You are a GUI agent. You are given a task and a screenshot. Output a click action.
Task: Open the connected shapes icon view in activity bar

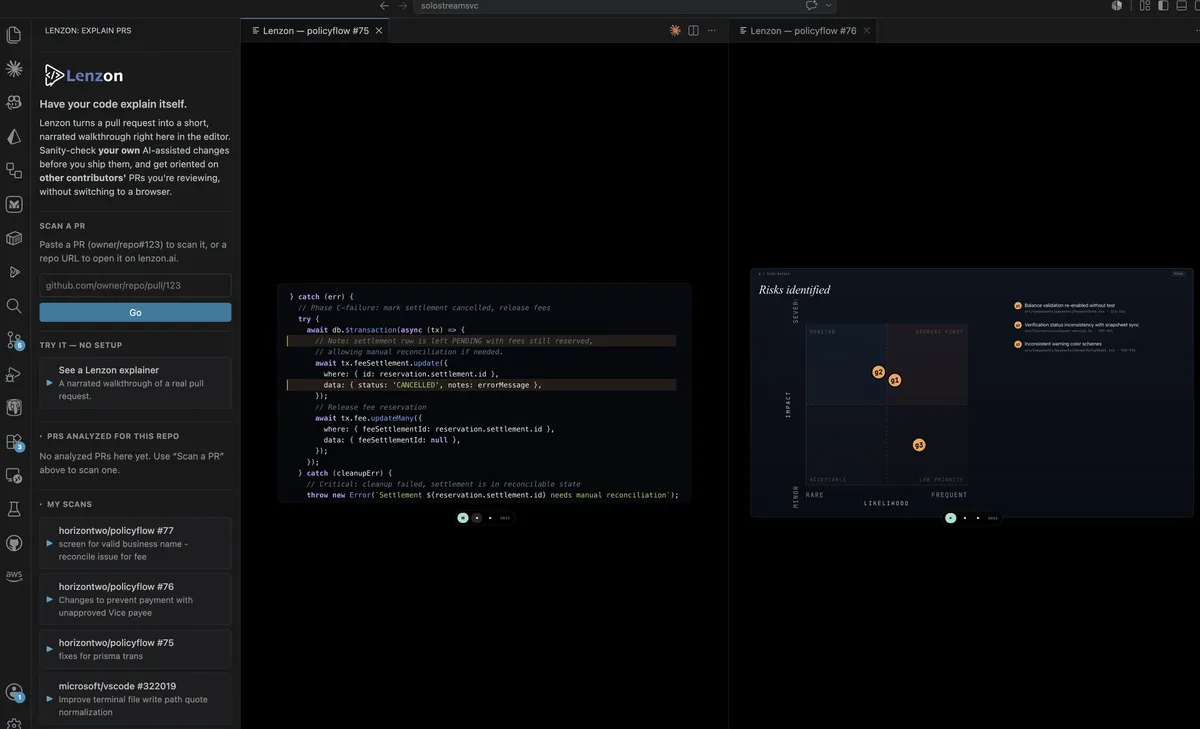point(14,170)
